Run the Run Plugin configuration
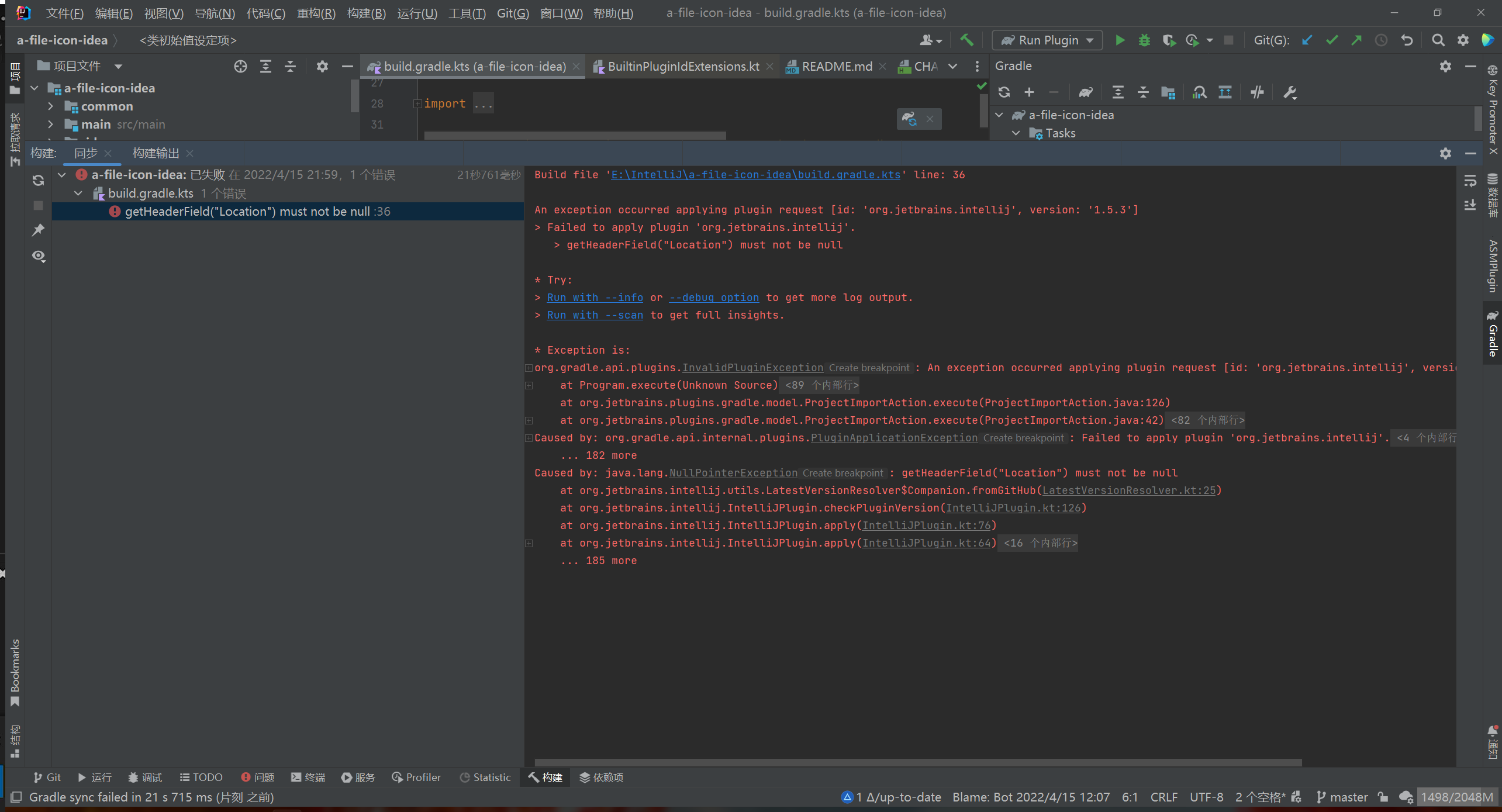Viewport: 1502px width, 812px height. (1119, 40)
